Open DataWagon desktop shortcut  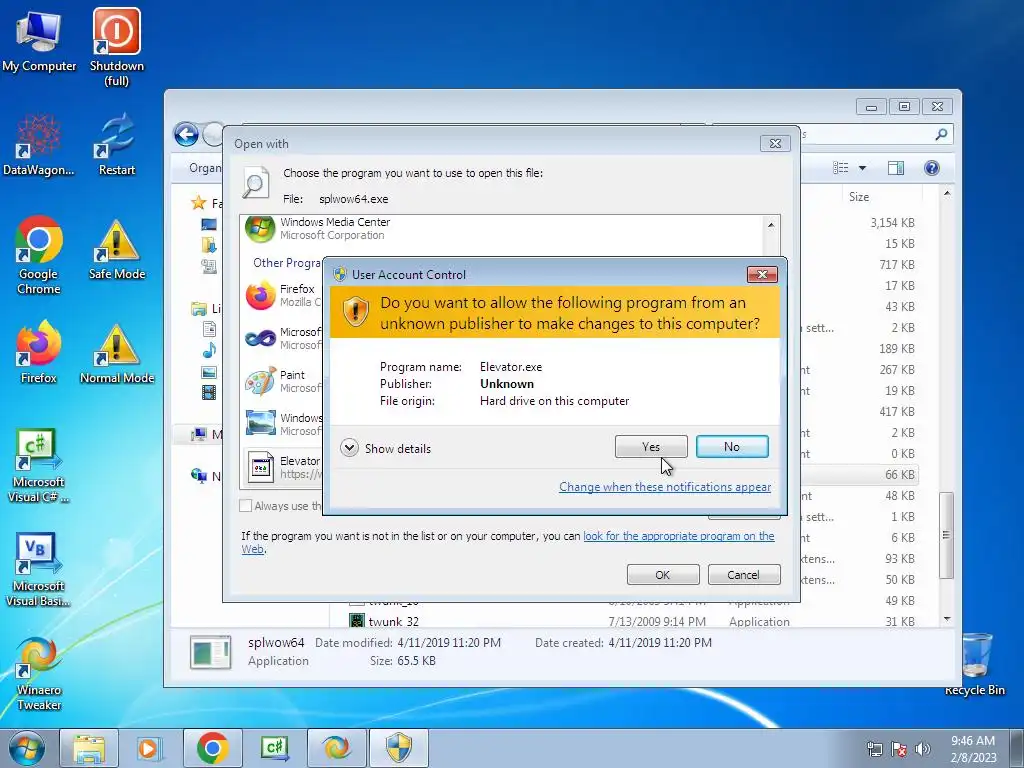pos(39,145)
